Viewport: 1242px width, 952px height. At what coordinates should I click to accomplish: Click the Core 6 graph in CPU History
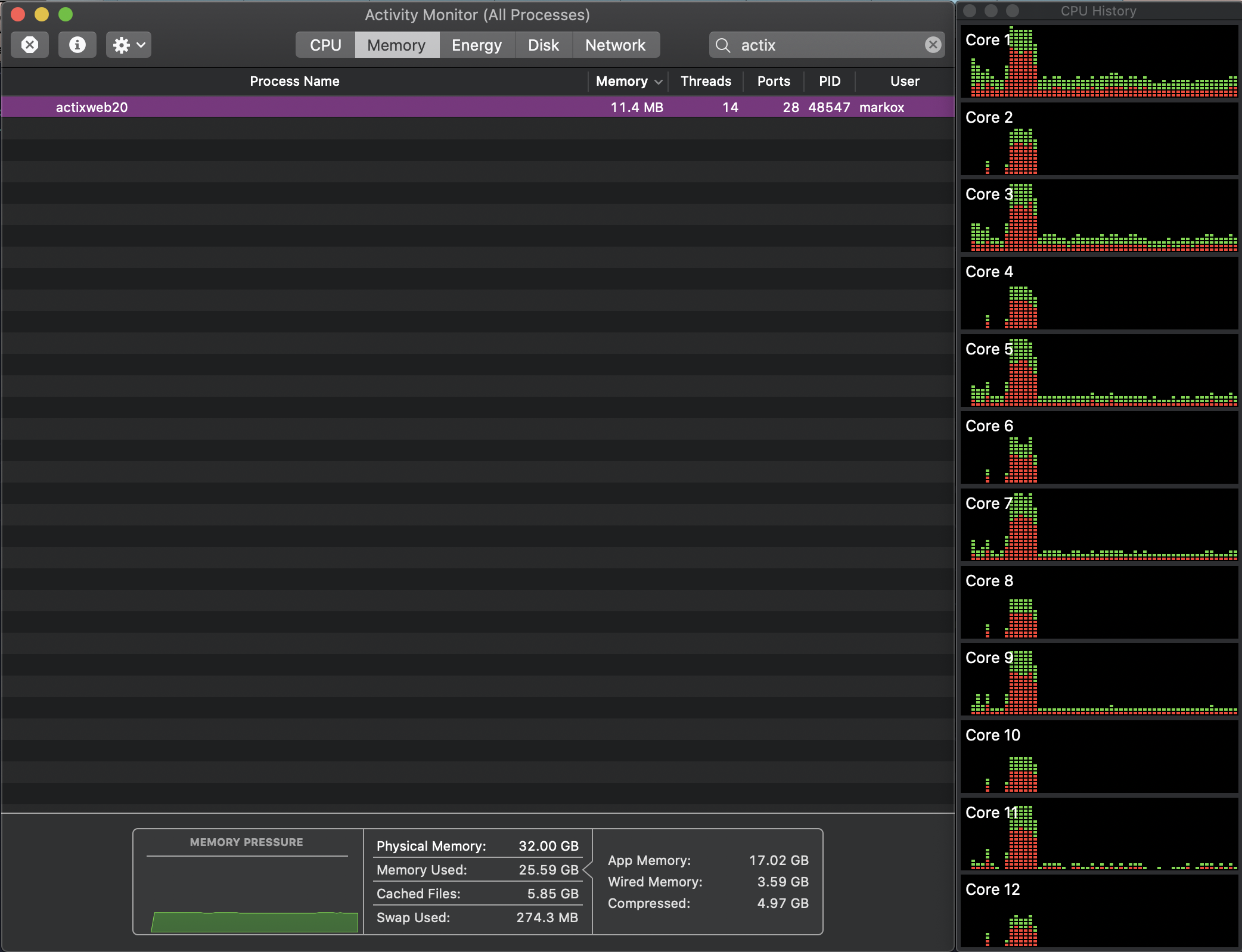pos(1100,447)
